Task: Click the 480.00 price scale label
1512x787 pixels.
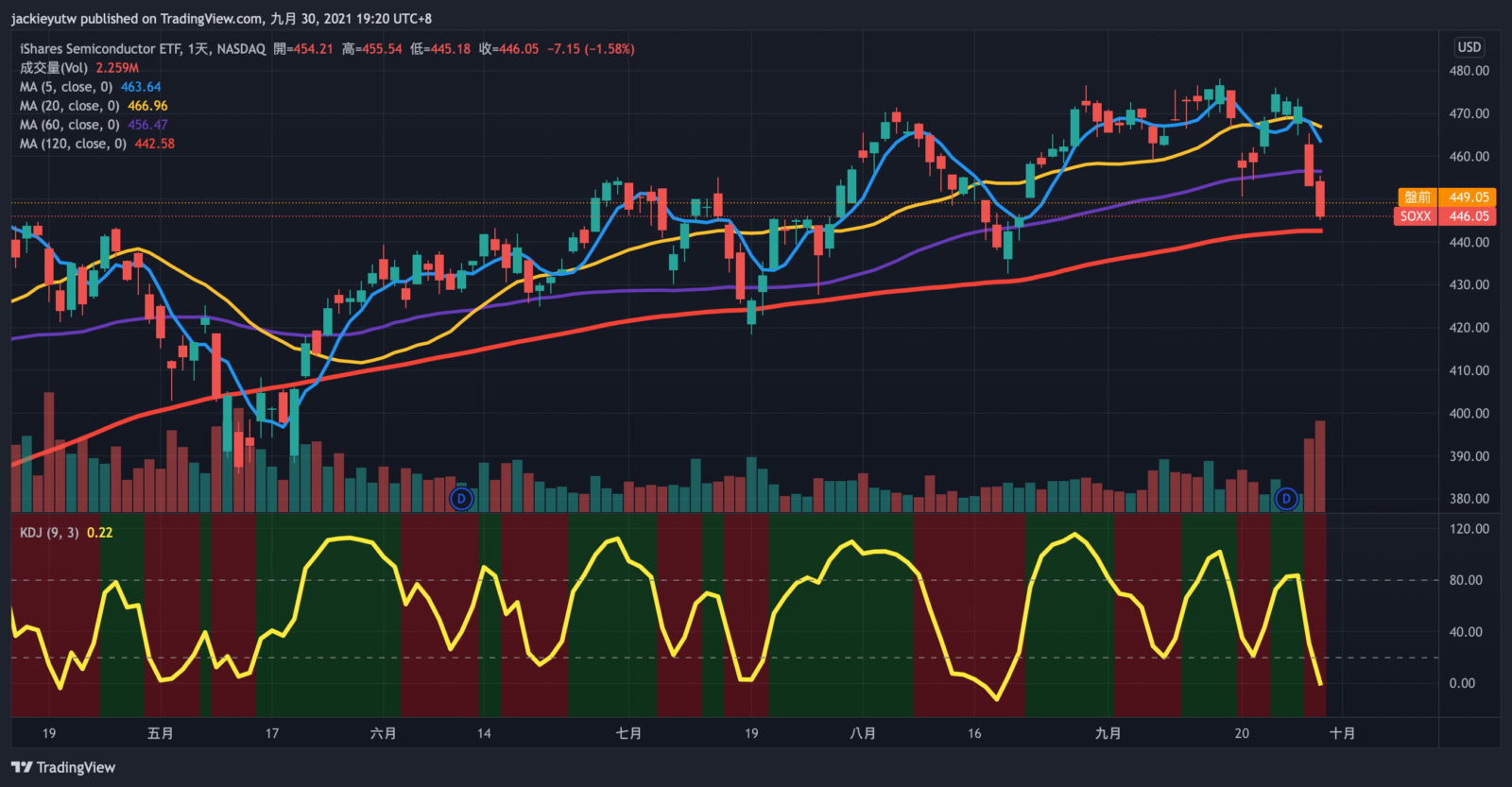Action: 1469,71
